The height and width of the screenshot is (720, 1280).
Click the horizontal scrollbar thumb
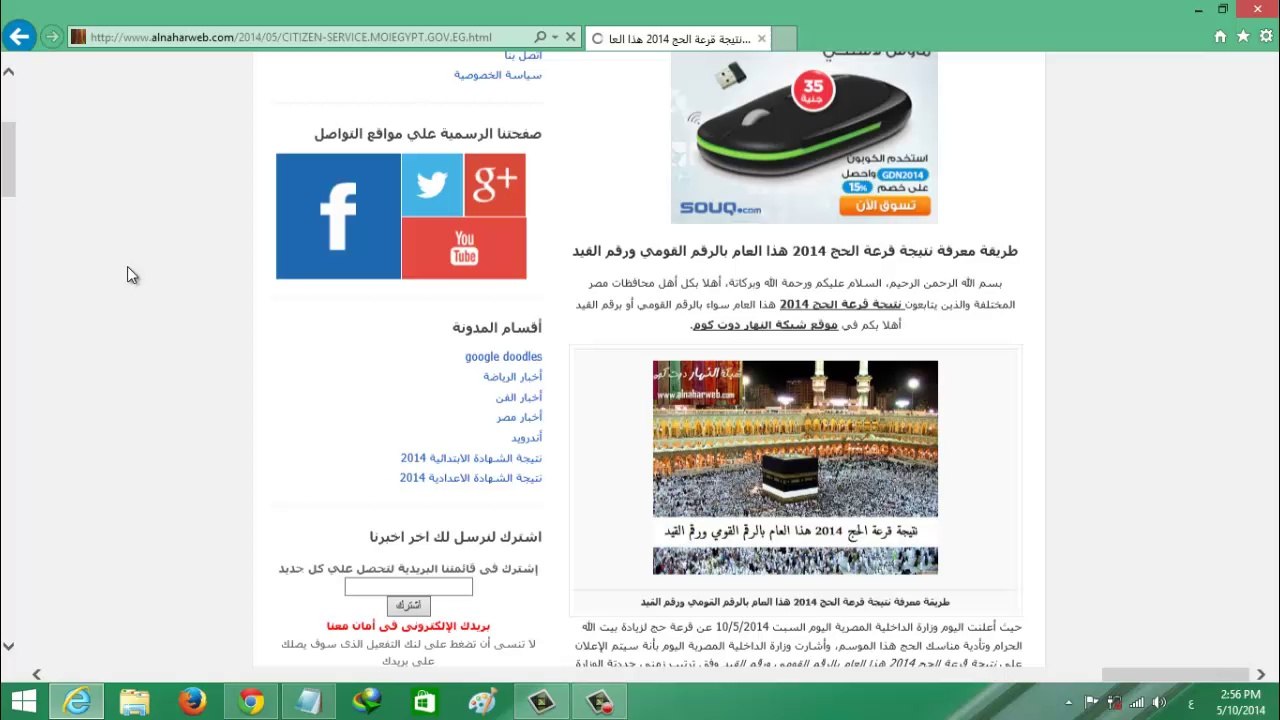tap(1176, 675)
